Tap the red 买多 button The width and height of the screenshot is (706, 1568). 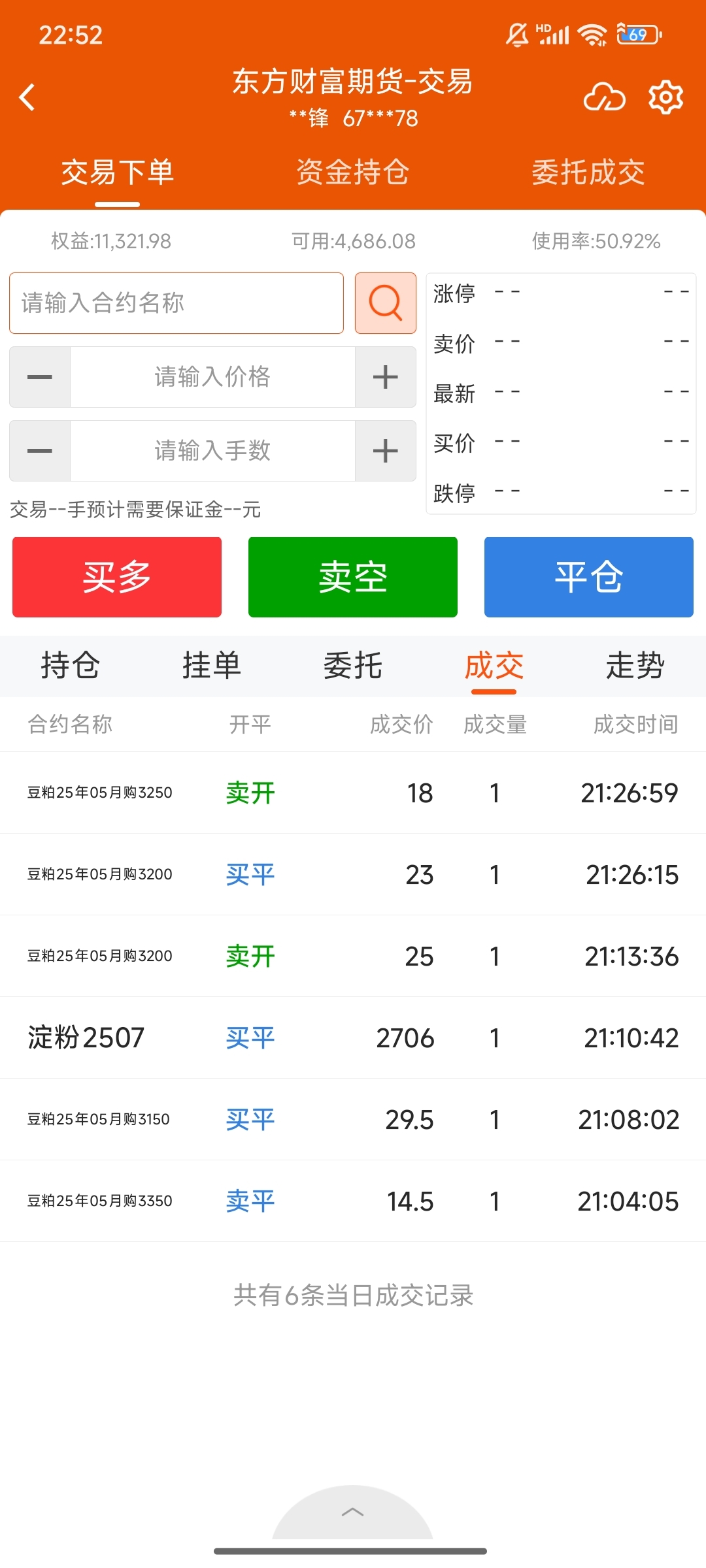117,577
